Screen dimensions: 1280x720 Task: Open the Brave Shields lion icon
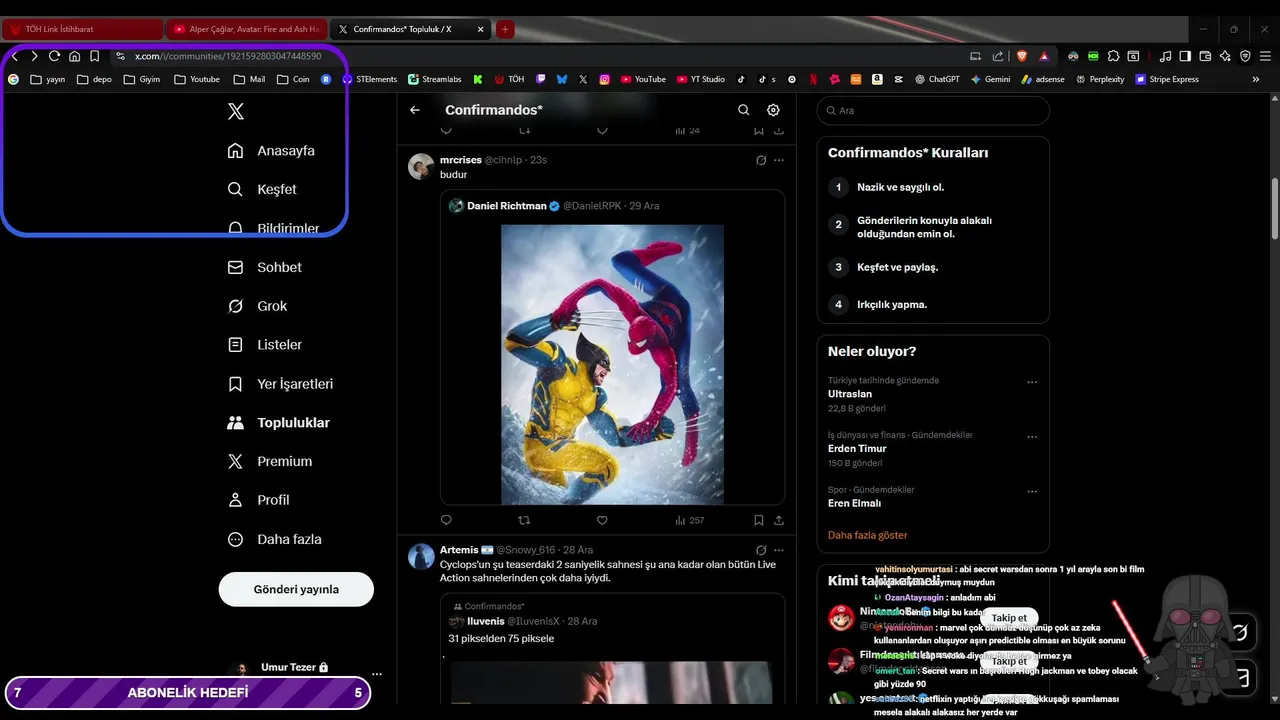1022,56
